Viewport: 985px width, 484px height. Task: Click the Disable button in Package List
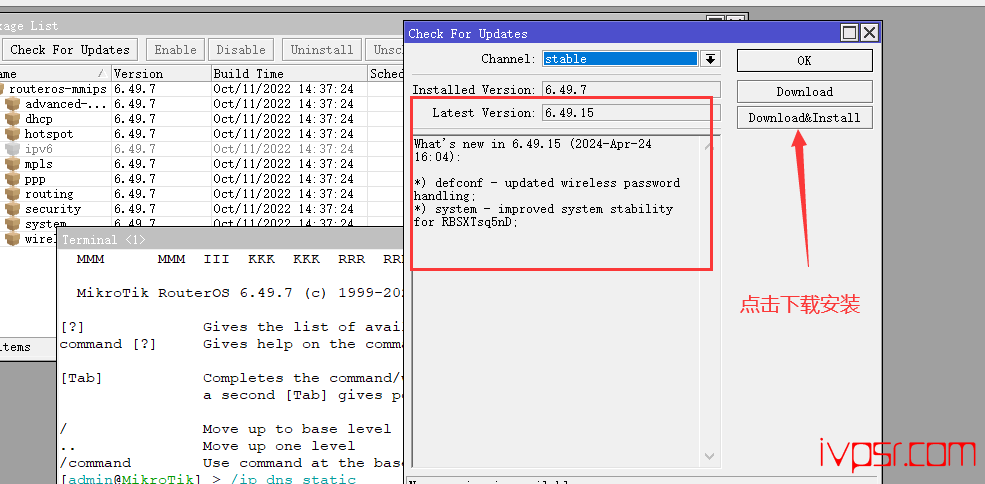(x=241, y=50)
